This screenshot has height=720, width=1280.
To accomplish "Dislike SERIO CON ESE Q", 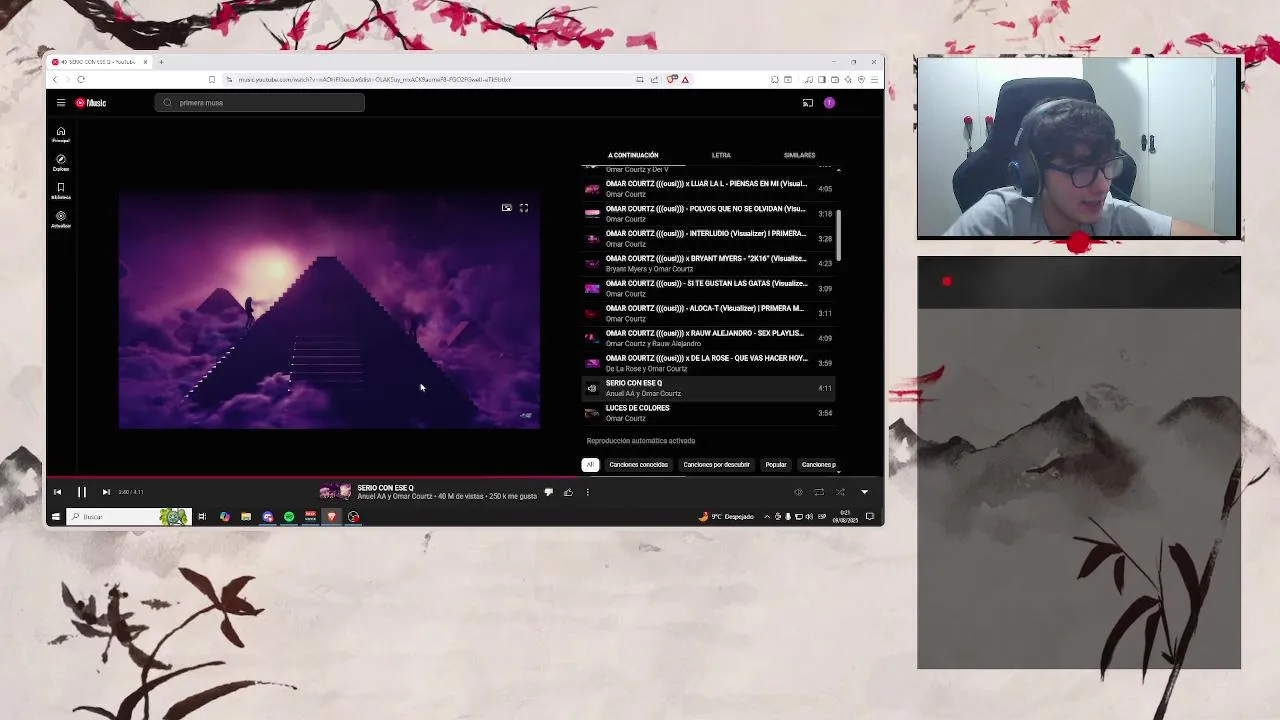I will click(x=548, y=492).
